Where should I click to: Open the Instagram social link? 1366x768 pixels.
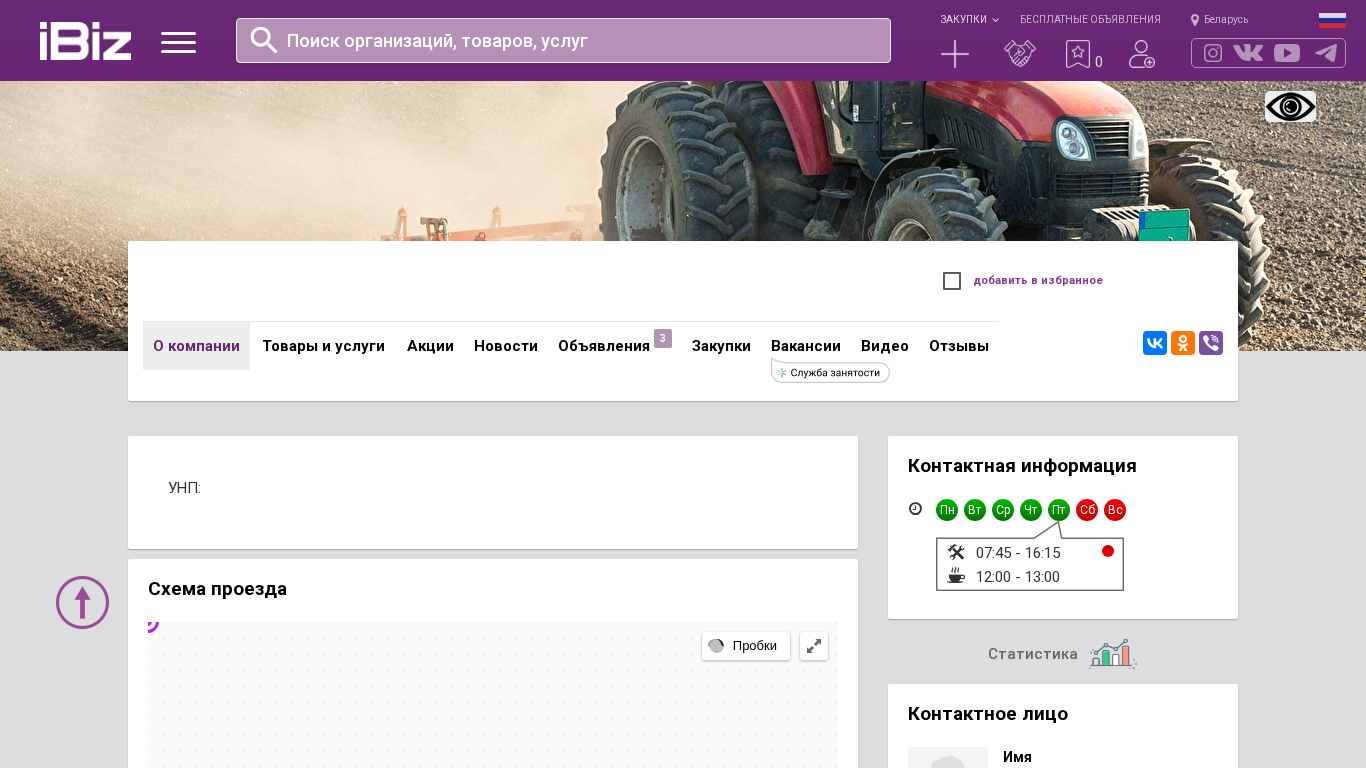pos(1213,53)
